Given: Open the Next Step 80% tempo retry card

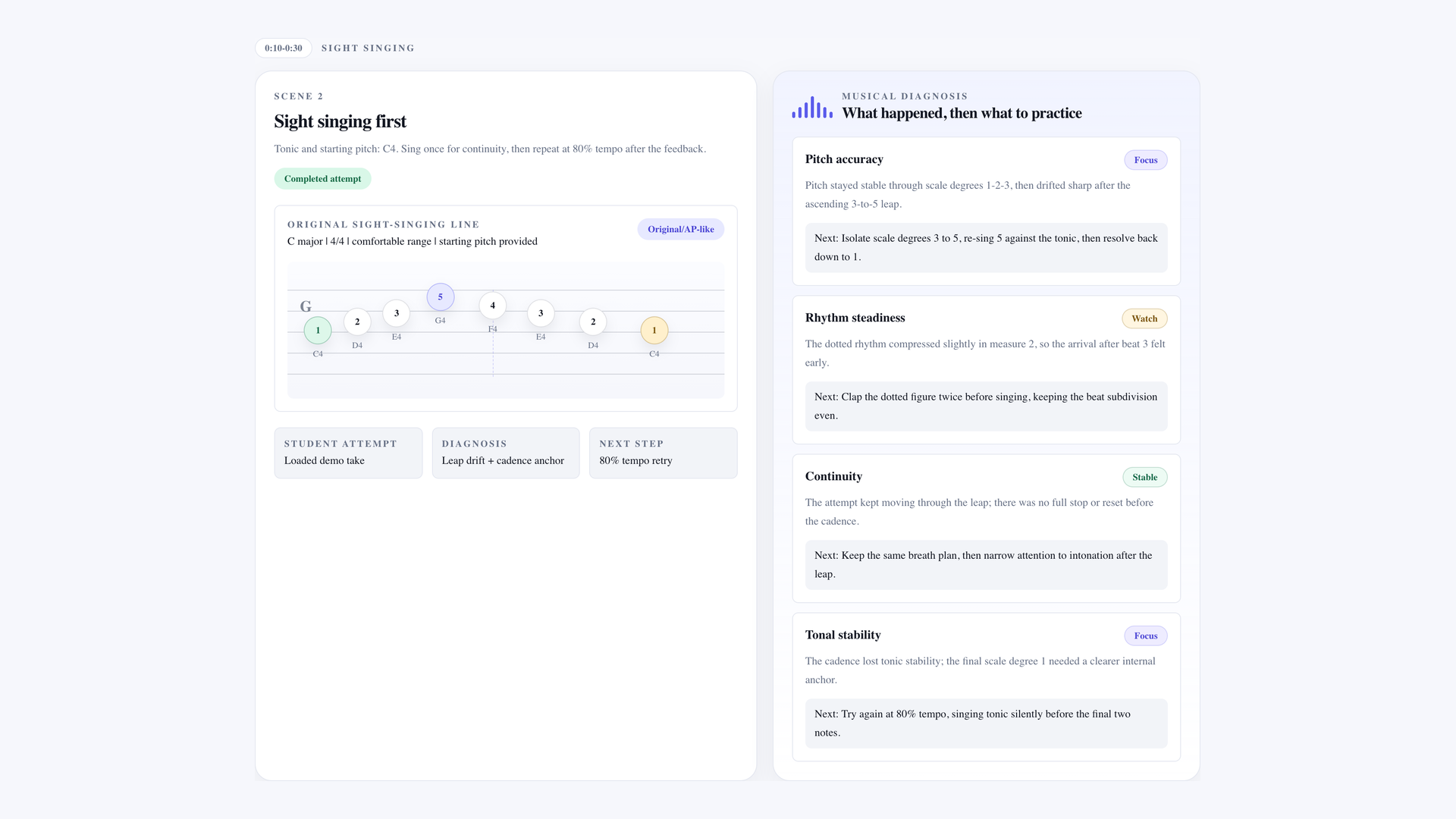Looking at the screenshot, I should click(664, 453).
